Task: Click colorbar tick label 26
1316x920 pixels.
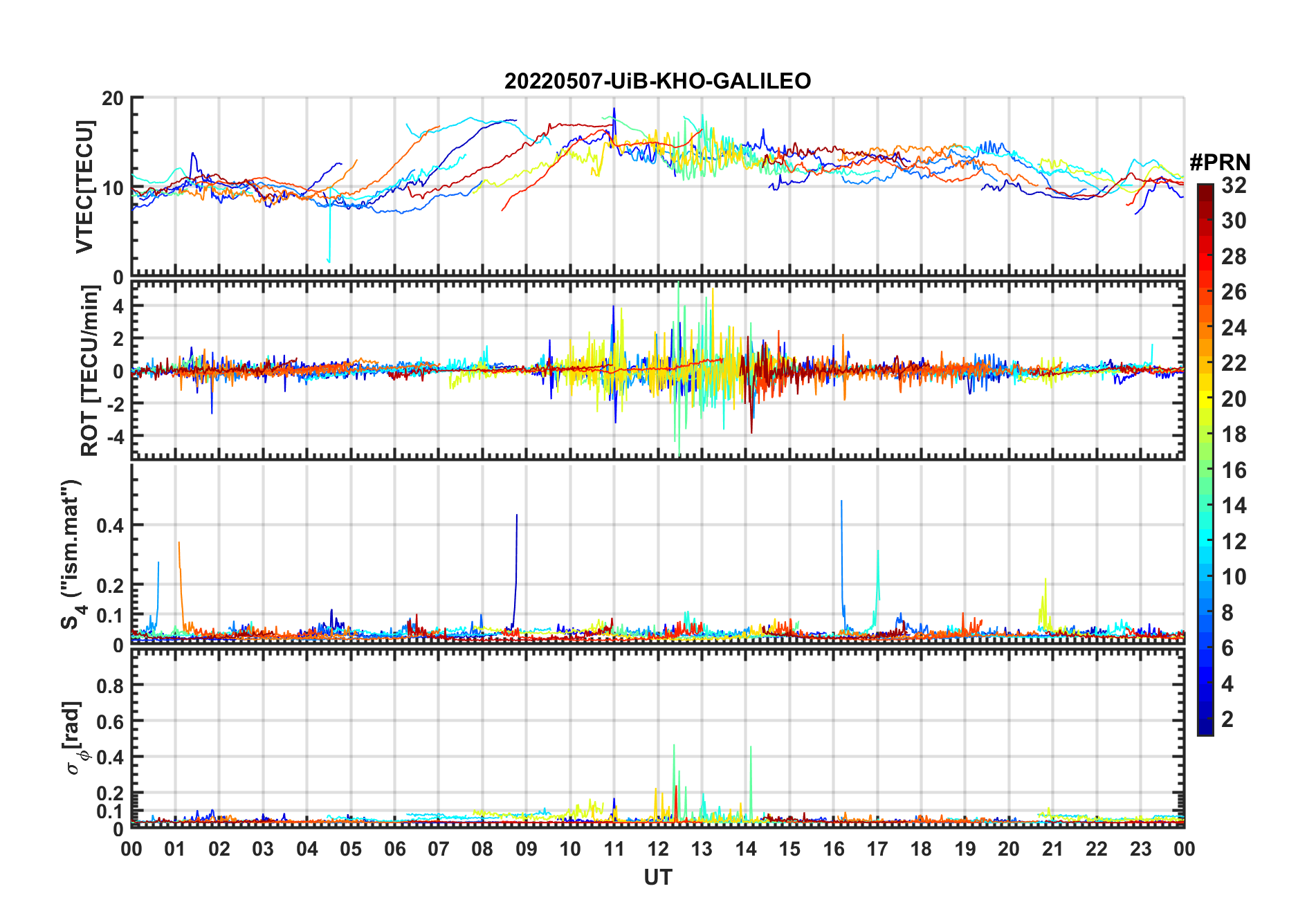Action: pyautogui.click(x=1234, y=292)
